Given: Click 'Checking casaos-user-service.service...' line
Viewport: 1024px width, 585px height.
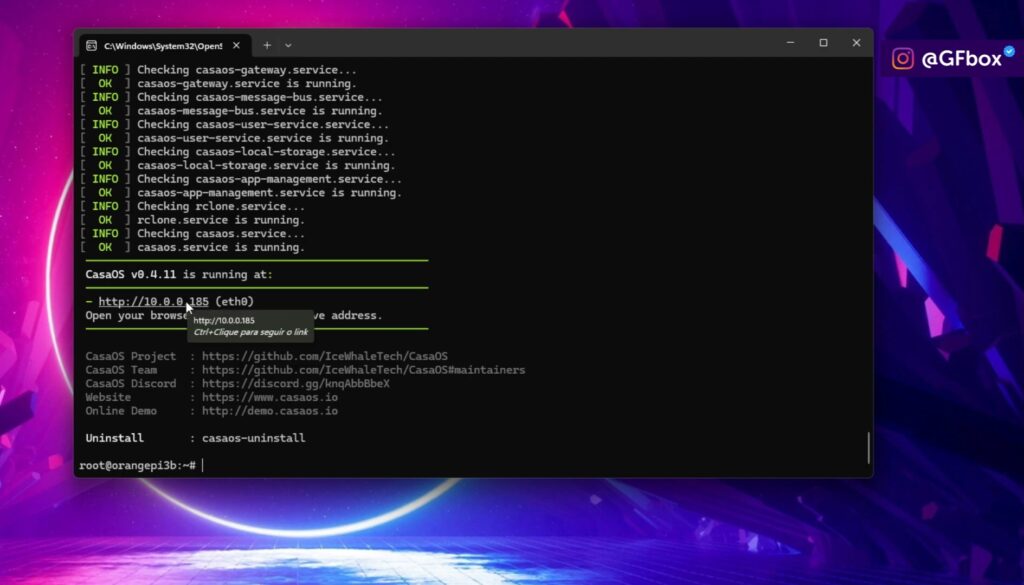Looking at the screenshot, I should (263, 125).
